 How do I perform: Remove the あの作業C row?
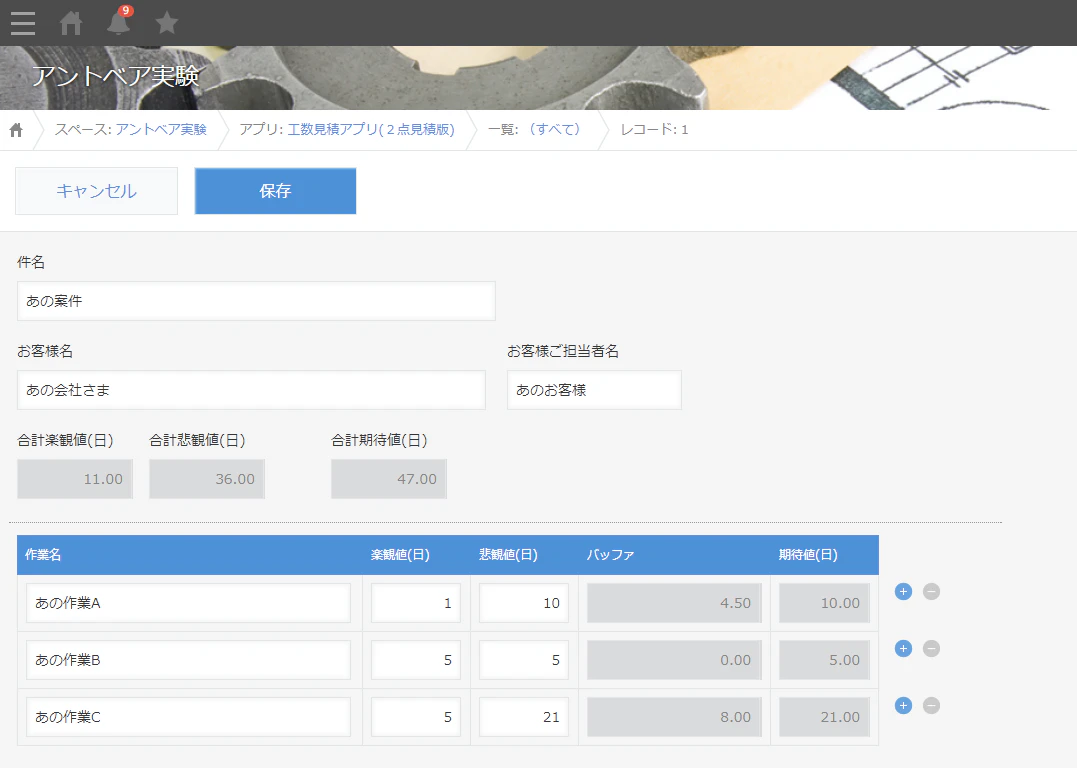[931, 705]
